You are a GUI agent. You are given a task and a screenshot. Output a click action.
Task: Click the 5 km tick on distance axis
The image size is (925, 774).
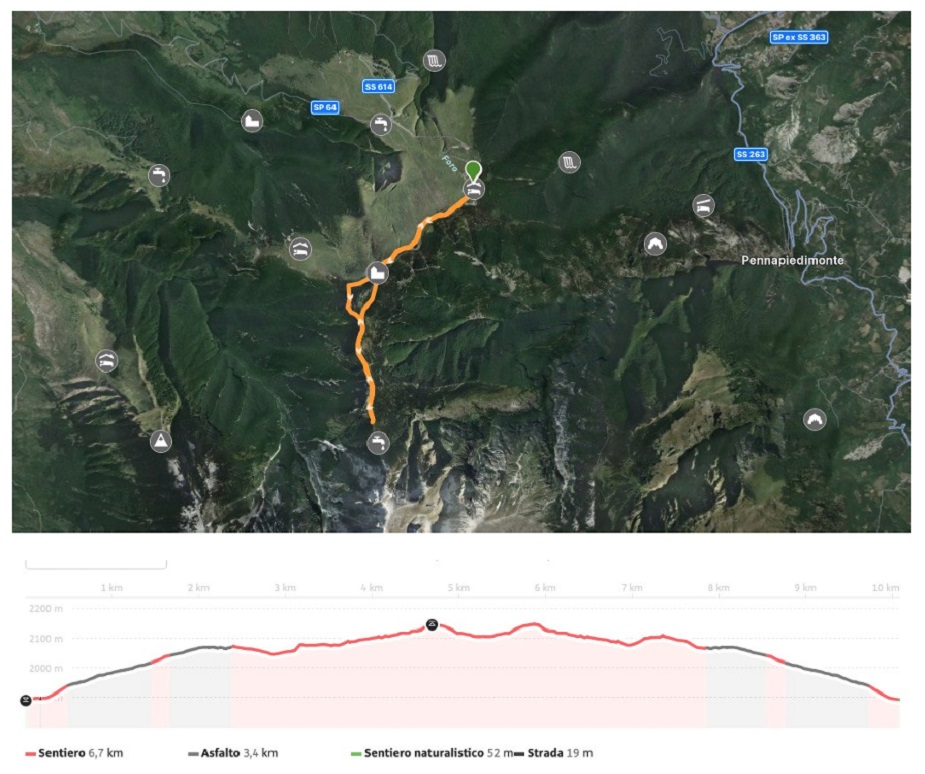click(458, 588)
